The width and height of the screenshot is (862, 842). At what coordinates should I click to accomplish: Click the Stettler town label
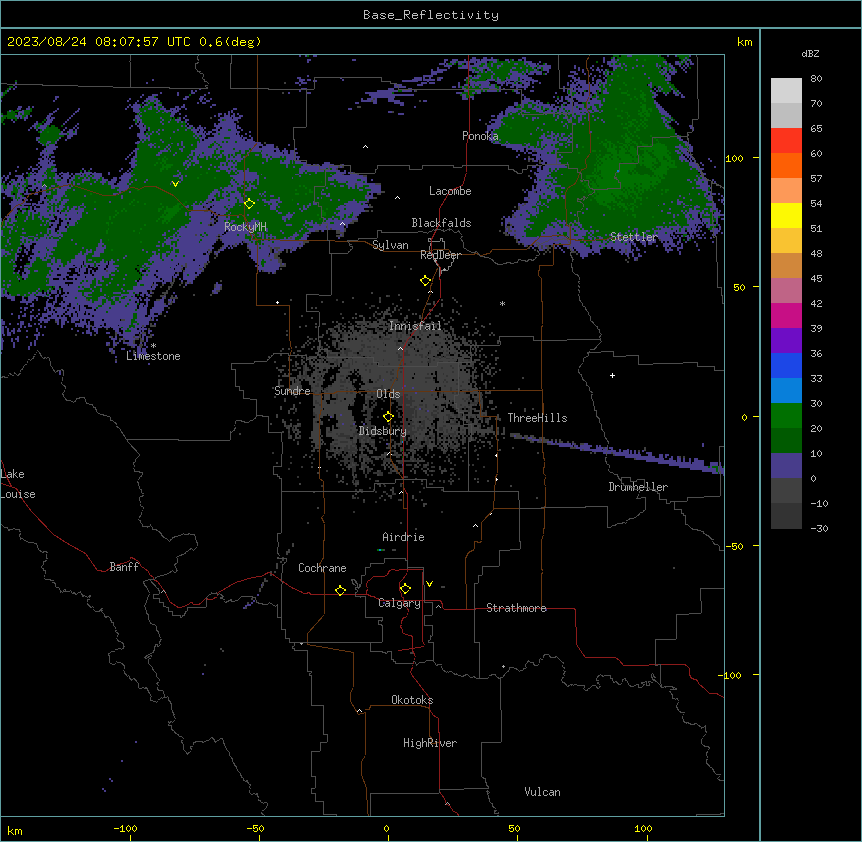pos(634,237)
